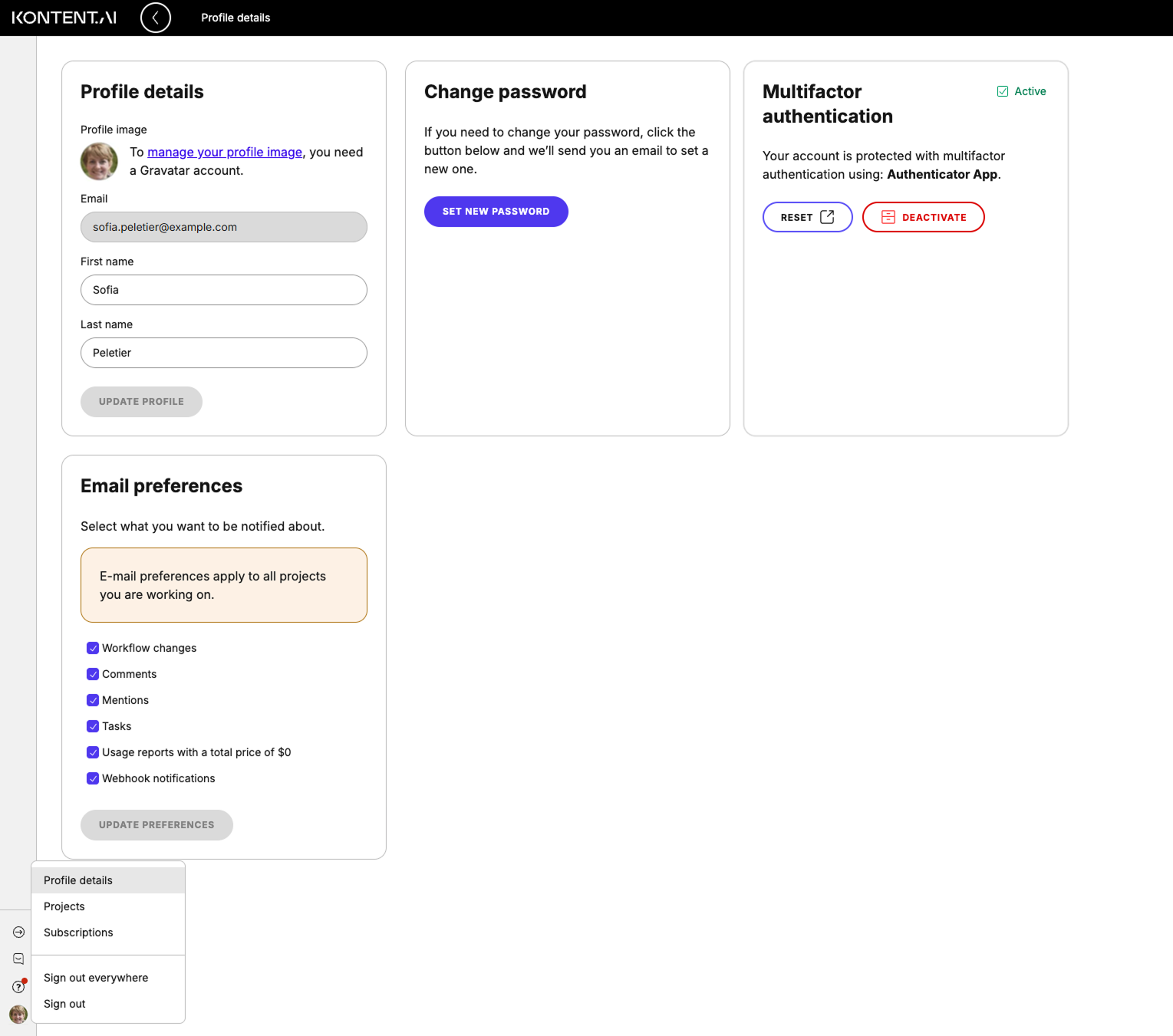Click the profile image thumbnail
1173x1036 pixels.
tap(99, 161)
